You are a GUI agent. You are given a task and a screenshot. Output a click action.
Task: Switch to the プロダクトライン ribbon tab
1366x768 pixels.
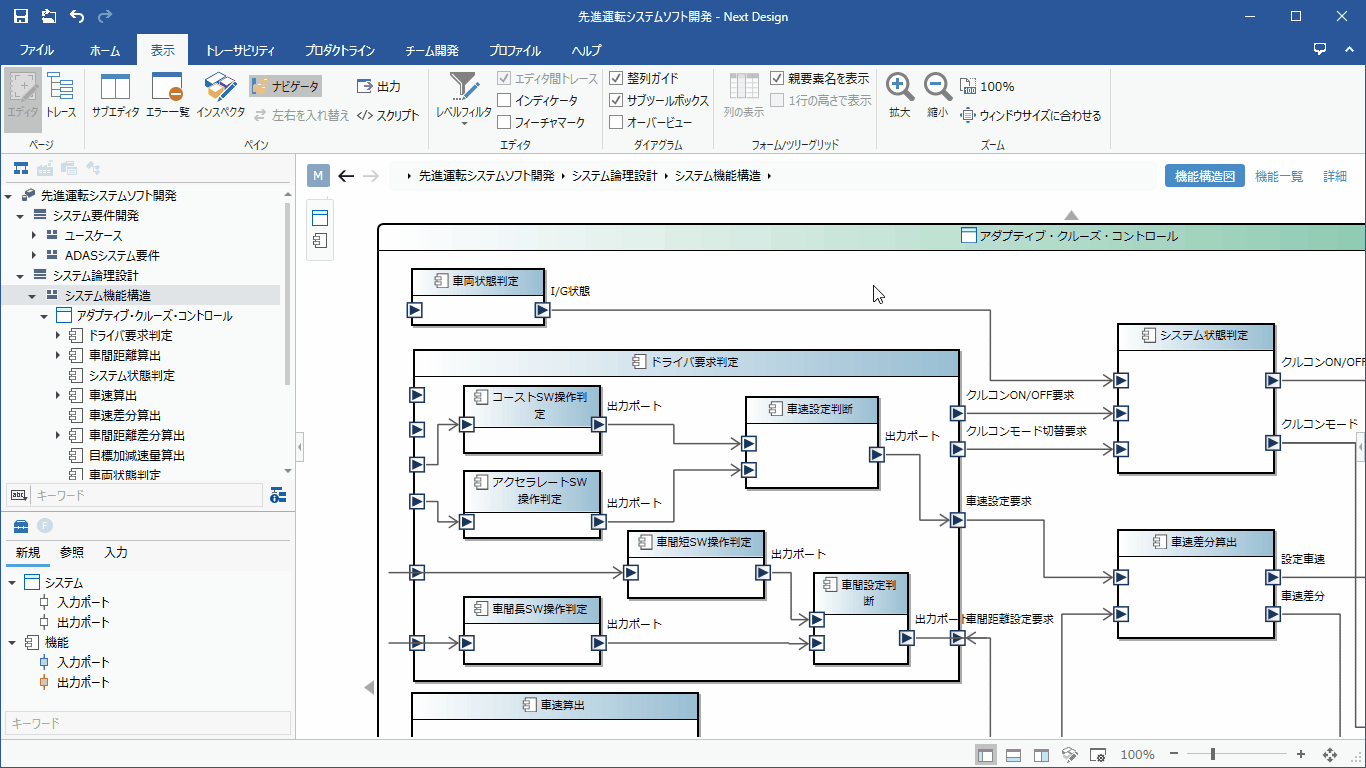click(340, 50)
